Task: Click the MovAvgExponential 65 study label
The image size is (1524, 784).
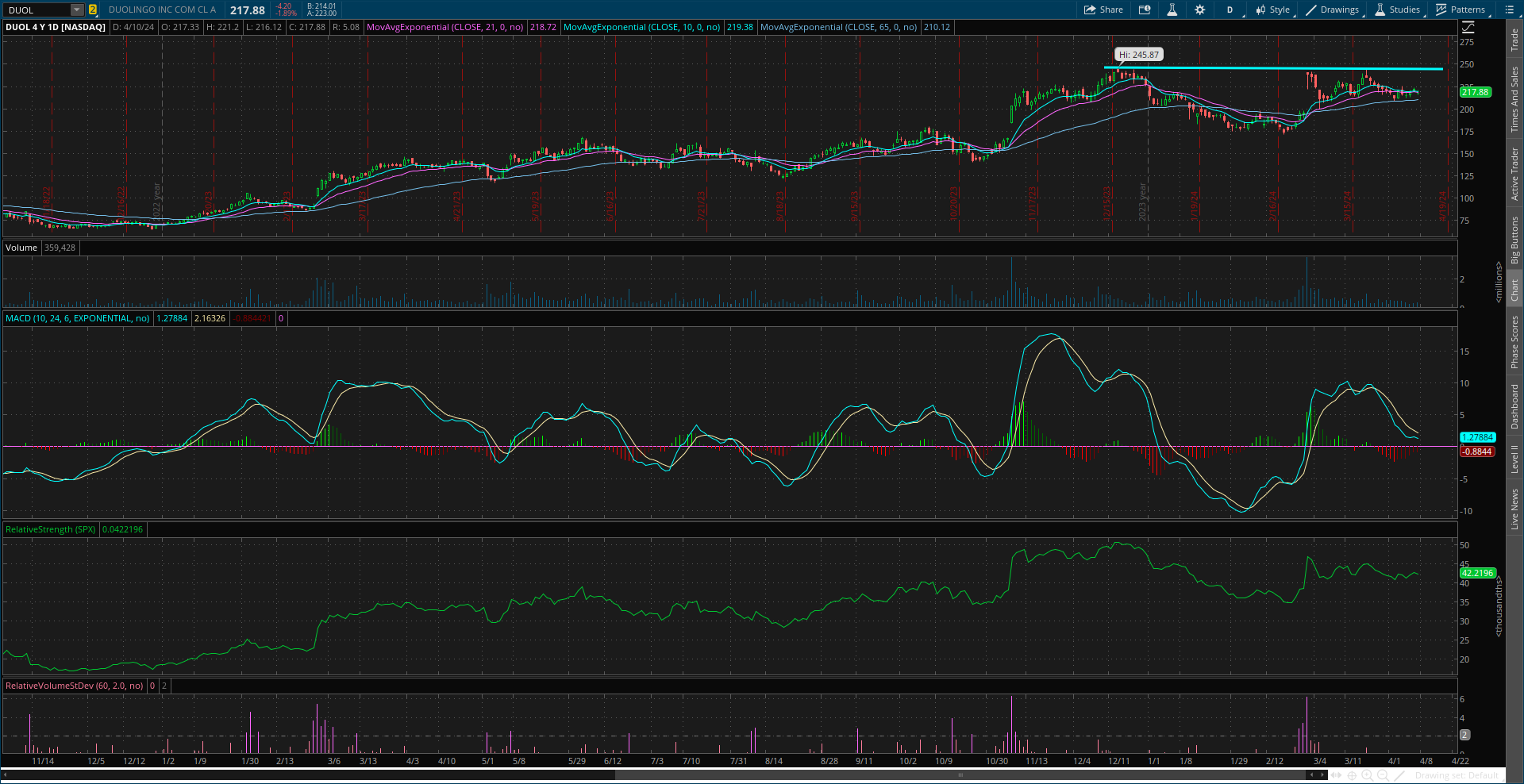Action: click(838, 27)
